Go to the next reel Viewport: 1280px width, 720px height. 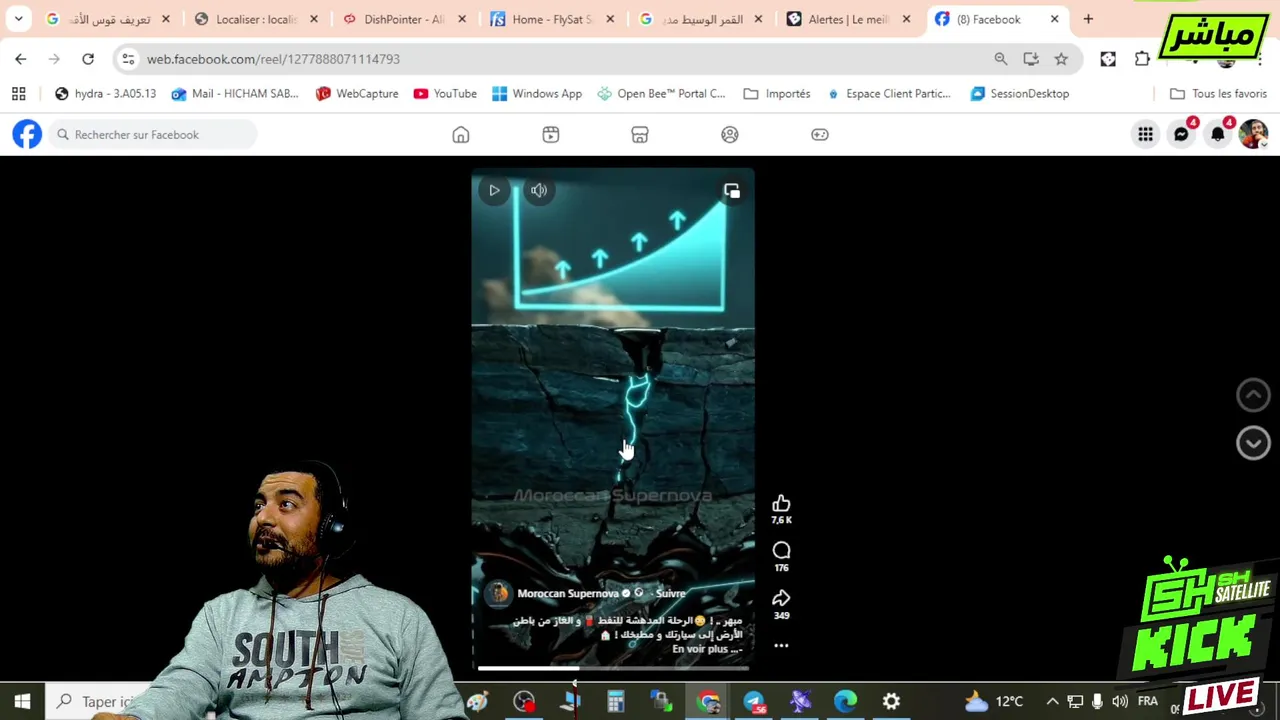pos(1253,443)
